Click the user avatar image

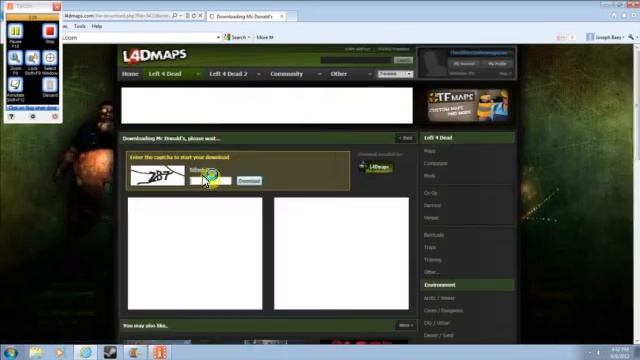tap(434, 63)
